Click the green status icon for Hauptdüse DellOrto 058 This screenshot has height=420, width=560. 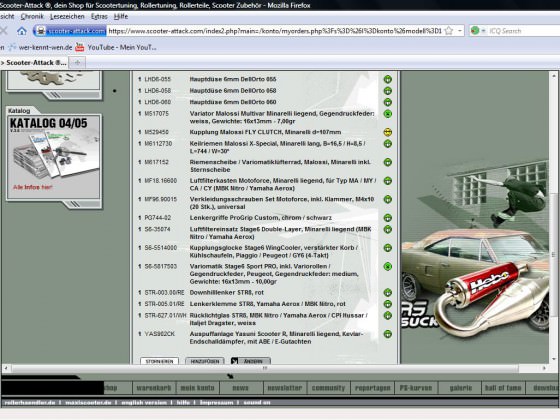point(388,91)
